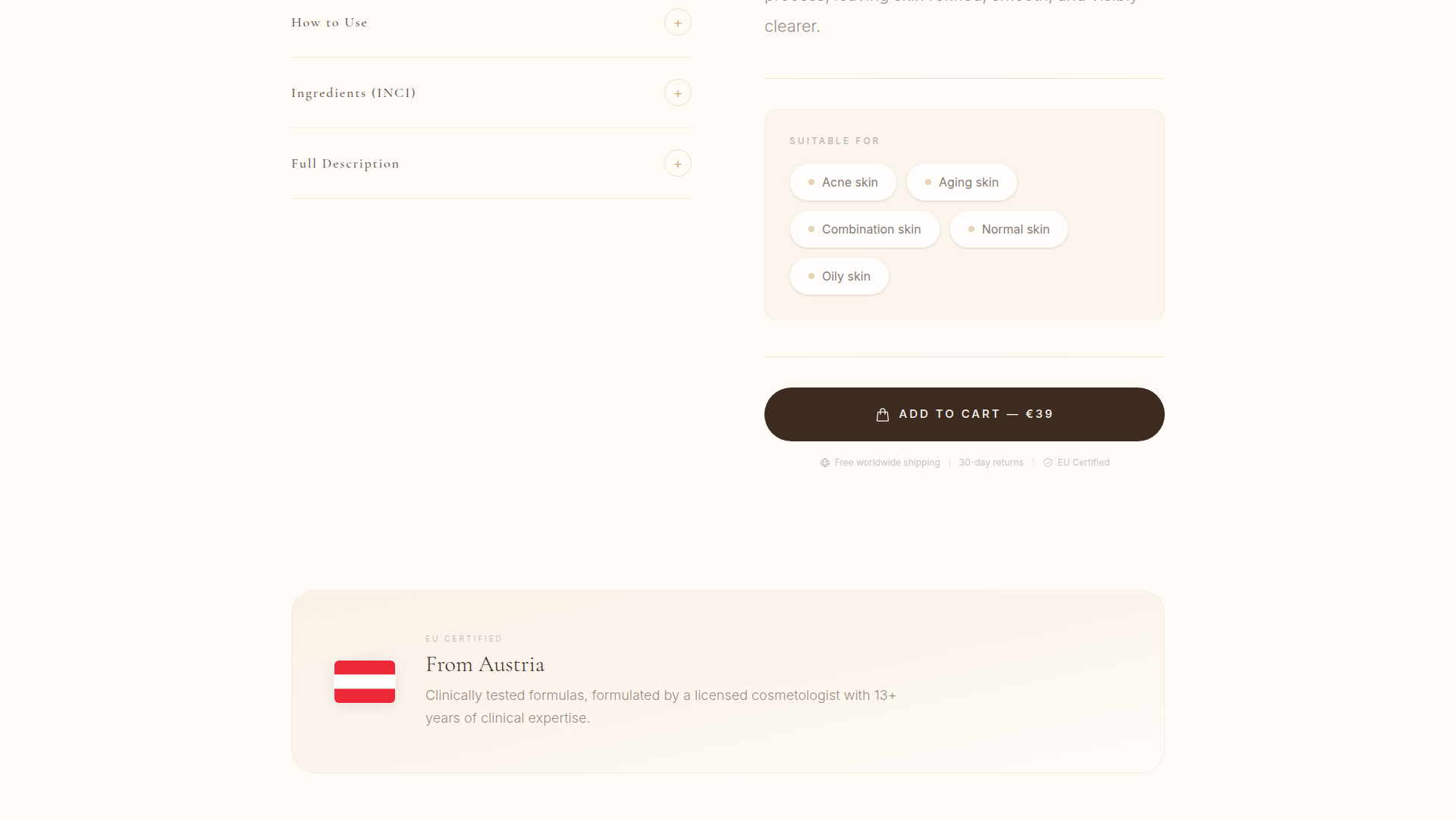Select the Acne skin tag
Image resolution: width=1456 pixels, height=819 pixels.
(843, 183)
